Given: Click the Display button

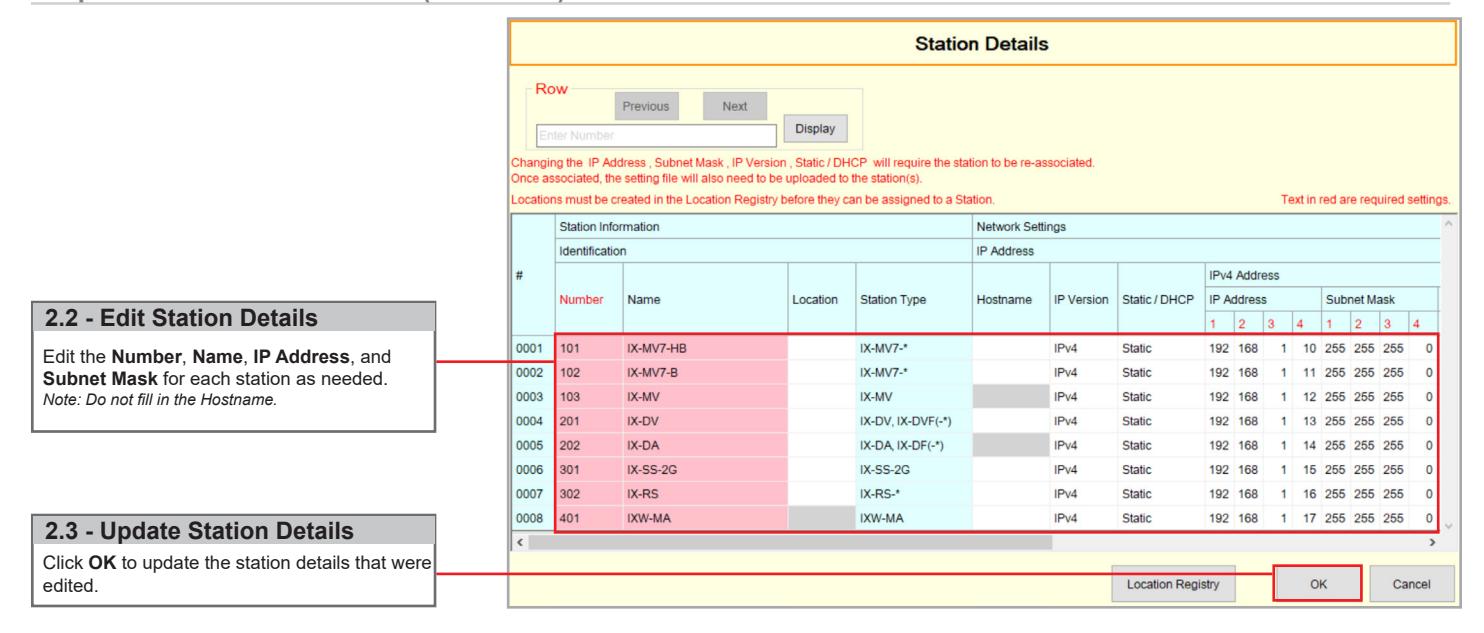Looking at the screenshot, I should click(815, 128).
